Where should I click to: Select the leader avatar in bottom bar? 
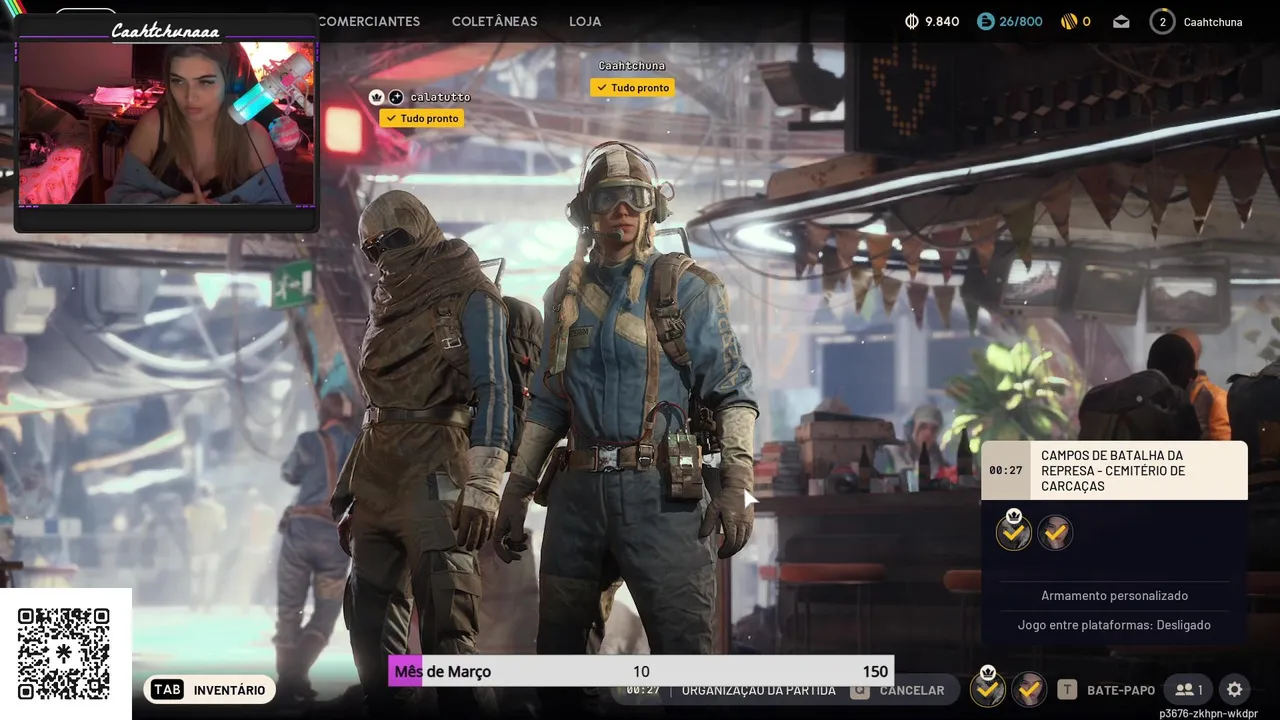(x=988, y=688)
